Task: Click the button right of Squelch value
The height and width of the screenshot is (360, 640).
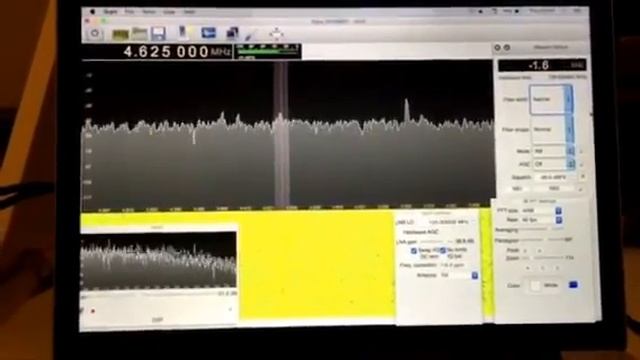Action: tap(583, 177)
